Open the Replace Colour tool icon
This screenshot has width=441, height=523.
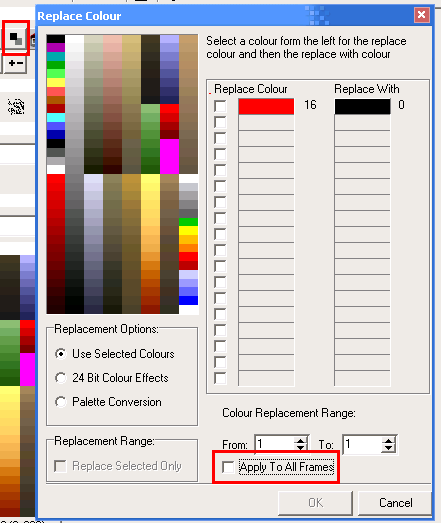pyautogui.click(x=16, y=38)
